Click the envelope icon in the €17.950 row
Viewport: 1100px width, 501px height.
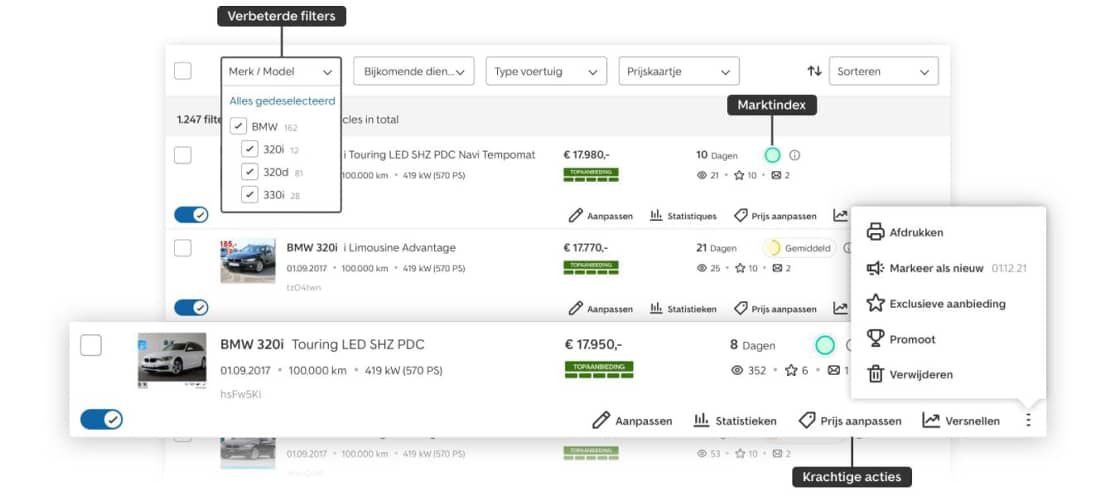coord(834,370)
